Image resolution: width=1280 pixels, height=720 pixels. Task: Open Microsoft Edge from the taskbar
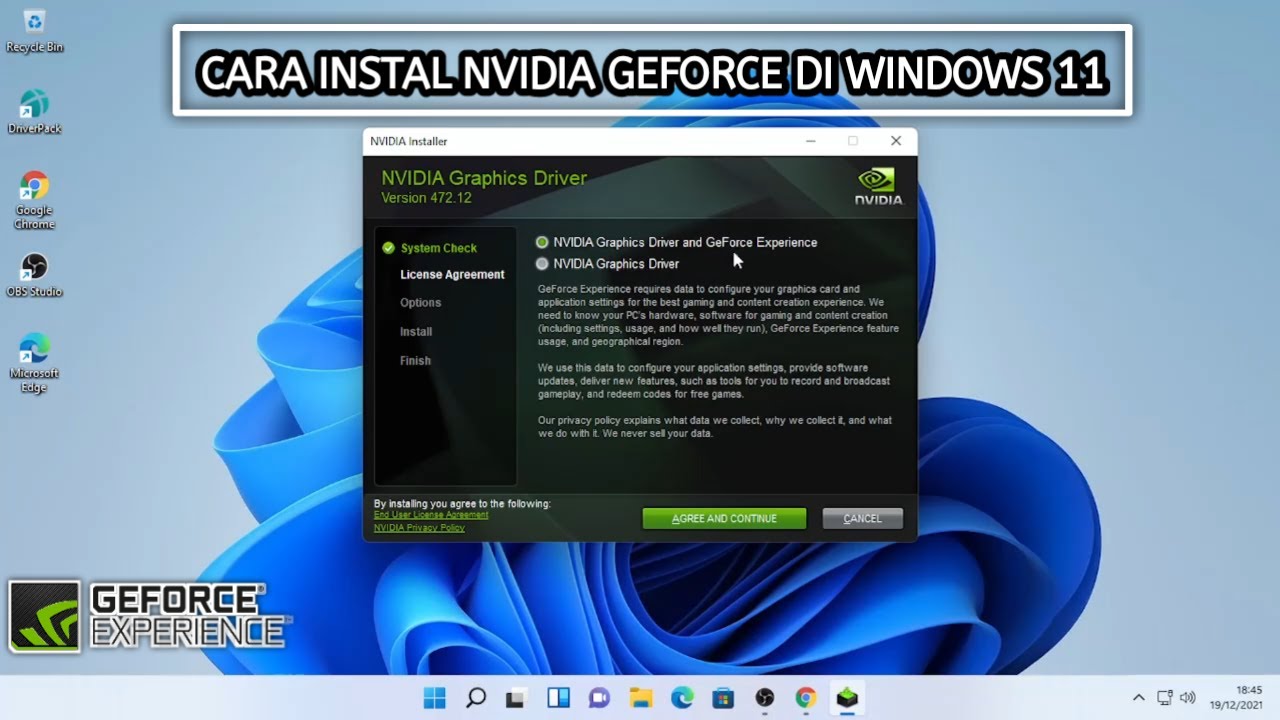coord(682,698)
